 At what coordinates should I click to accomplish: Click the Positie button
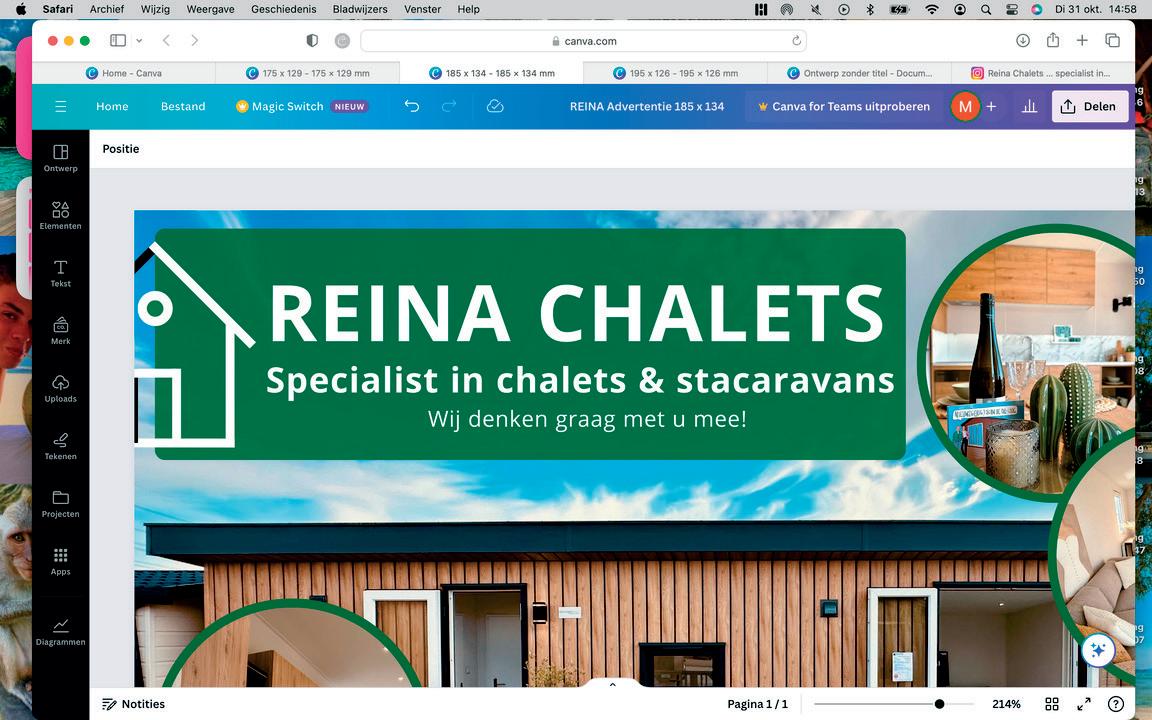pyautogui.click(x=120, y=149)
